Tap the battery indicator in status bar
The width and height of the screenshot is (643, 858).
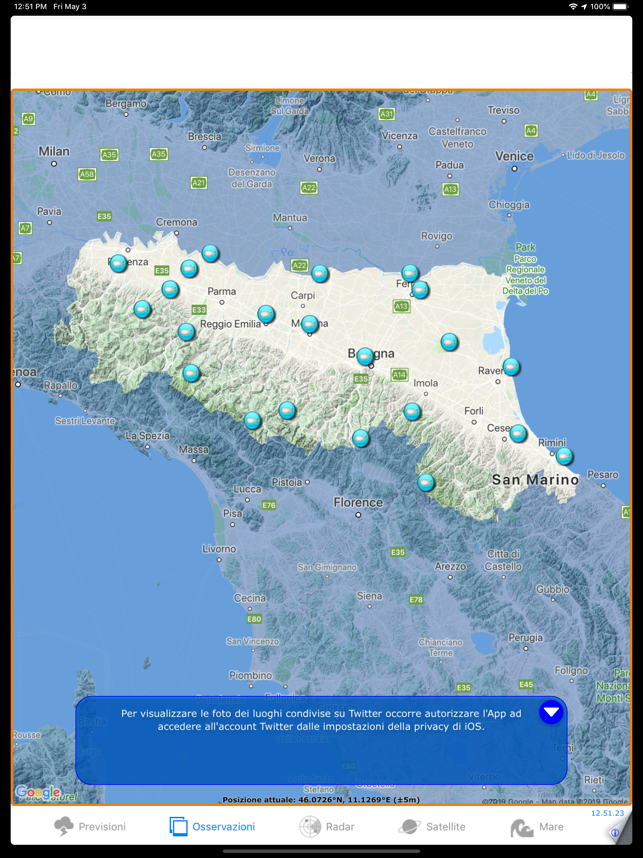[x=621, y=7]
